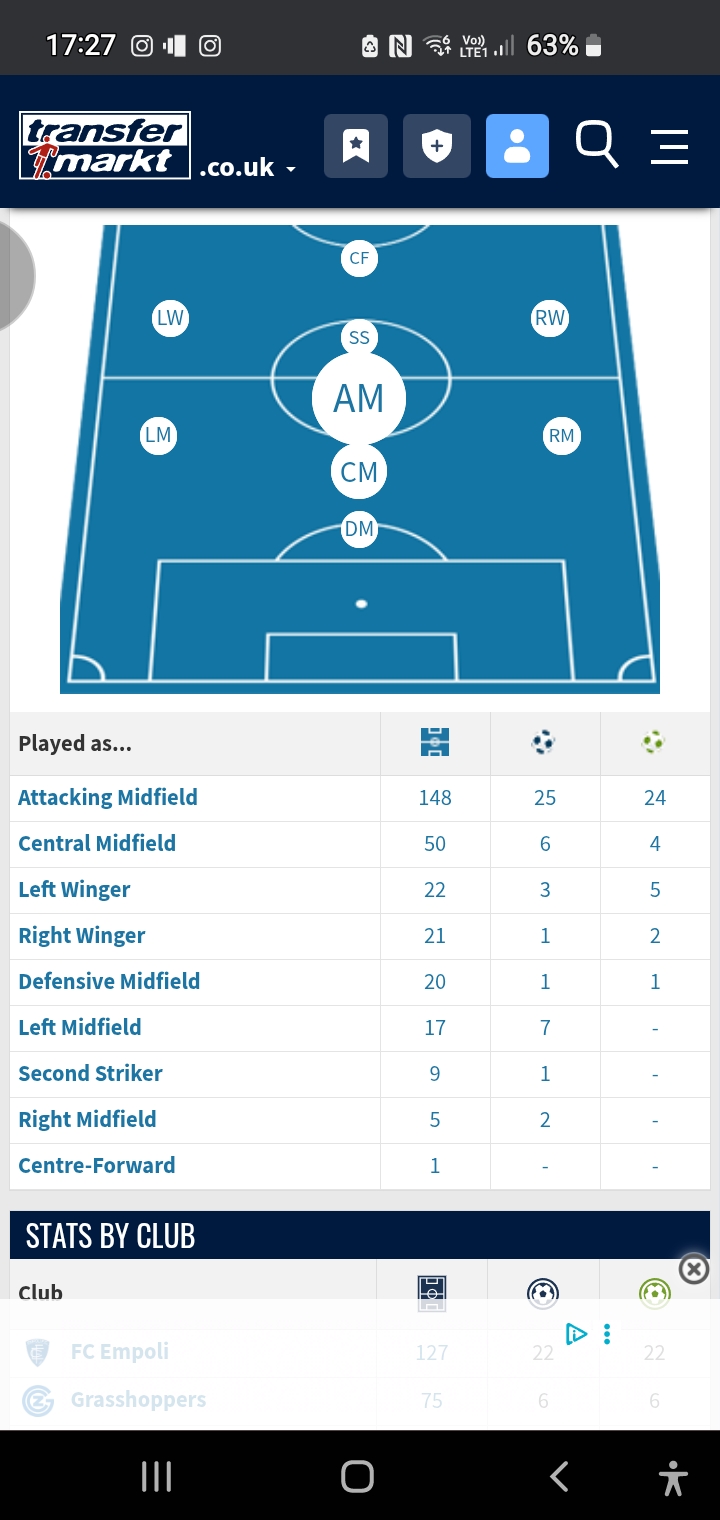Select the AM position on pitch
Image resolution: width=720 pixels, height=1520 pixels.
359,398
